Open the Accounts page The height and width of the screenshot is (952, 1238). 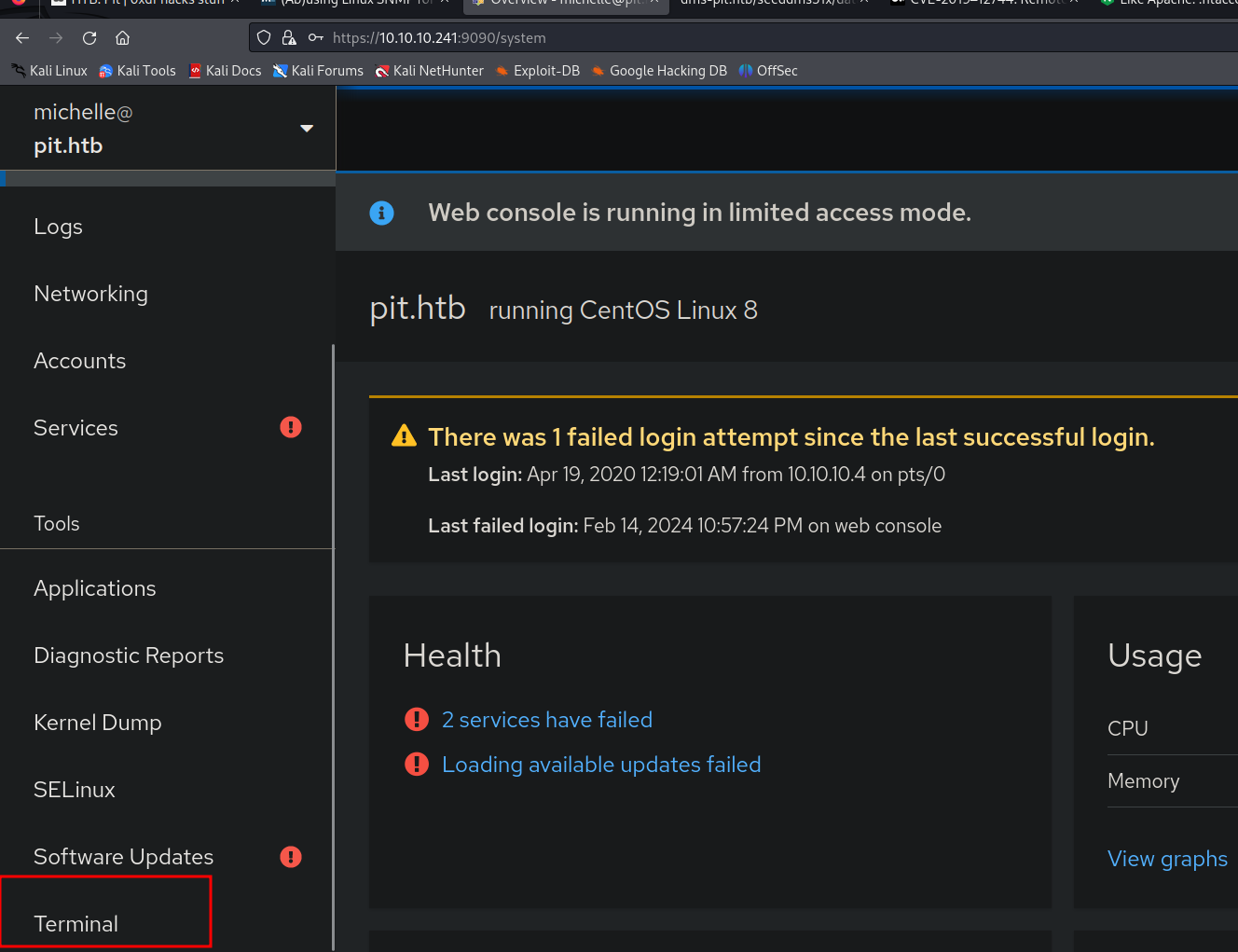79,361
